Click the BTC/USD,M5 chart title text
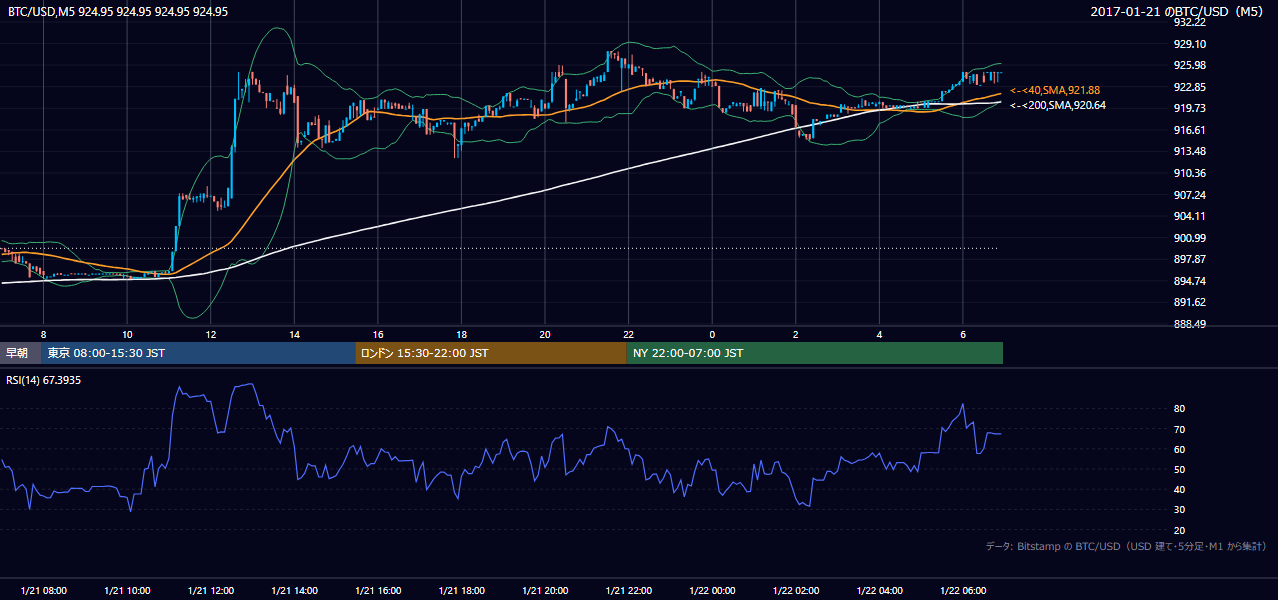This screenshot has width=1278, height=600. coord(118,12)
